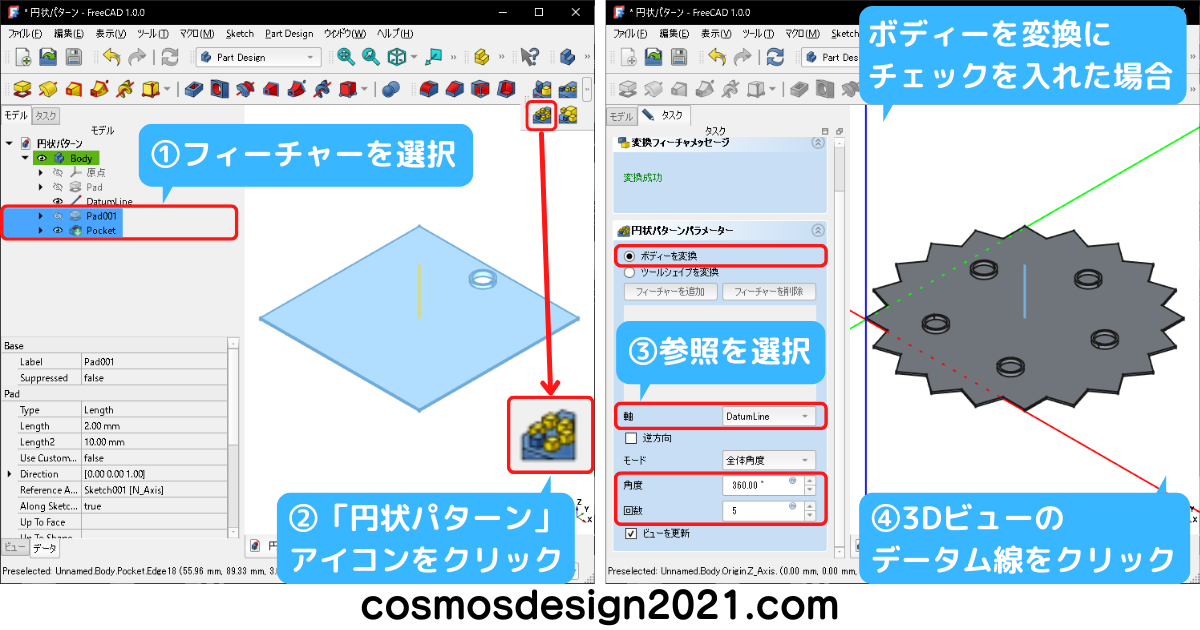This screenshot has height=630, width=1200.
Task: Switch to ビュー property tab
Action: click(x=13, y=547)
